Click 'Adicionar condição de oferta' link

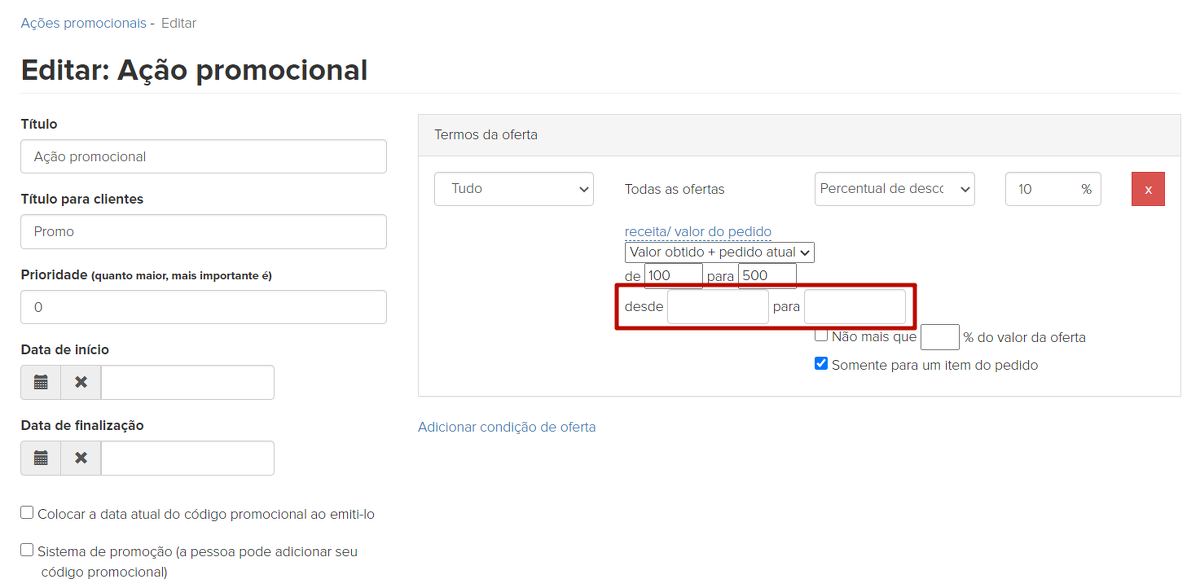(506, 427)
